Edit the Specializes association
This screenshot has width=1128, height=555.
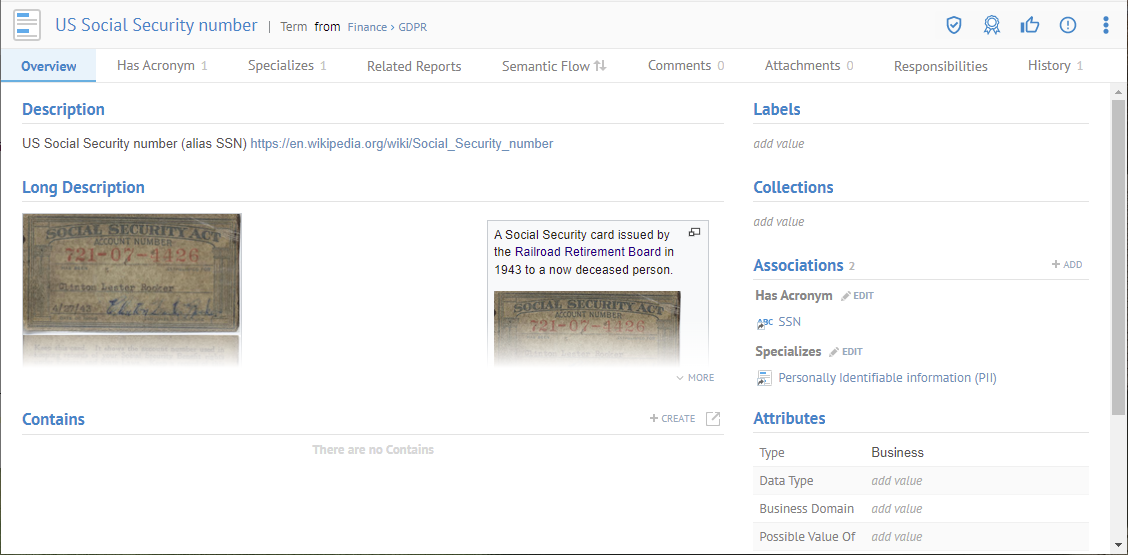(846, 352)
